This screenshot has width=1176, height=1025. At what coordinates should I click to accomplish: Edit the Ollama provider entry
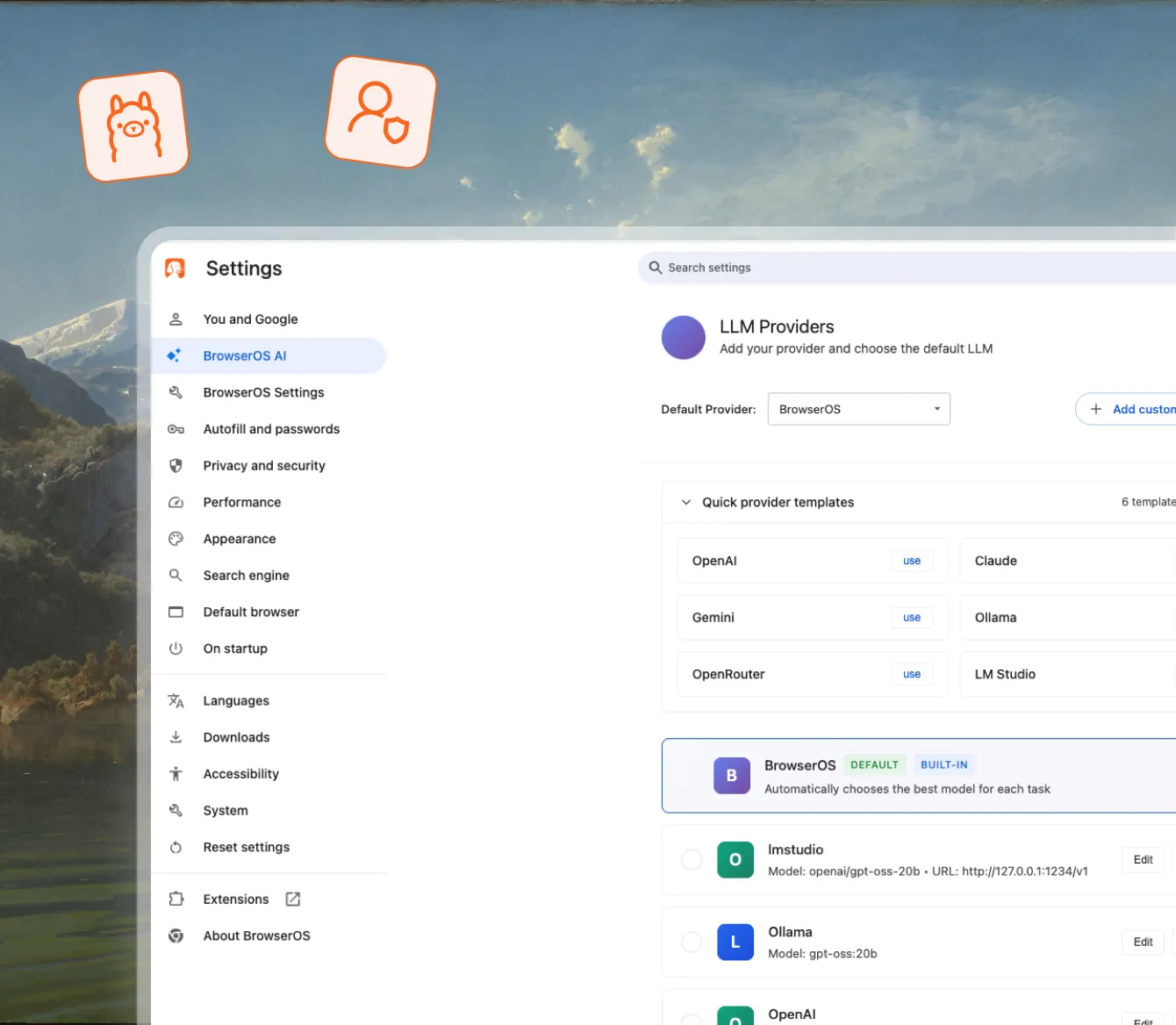tap(1142, 942)
